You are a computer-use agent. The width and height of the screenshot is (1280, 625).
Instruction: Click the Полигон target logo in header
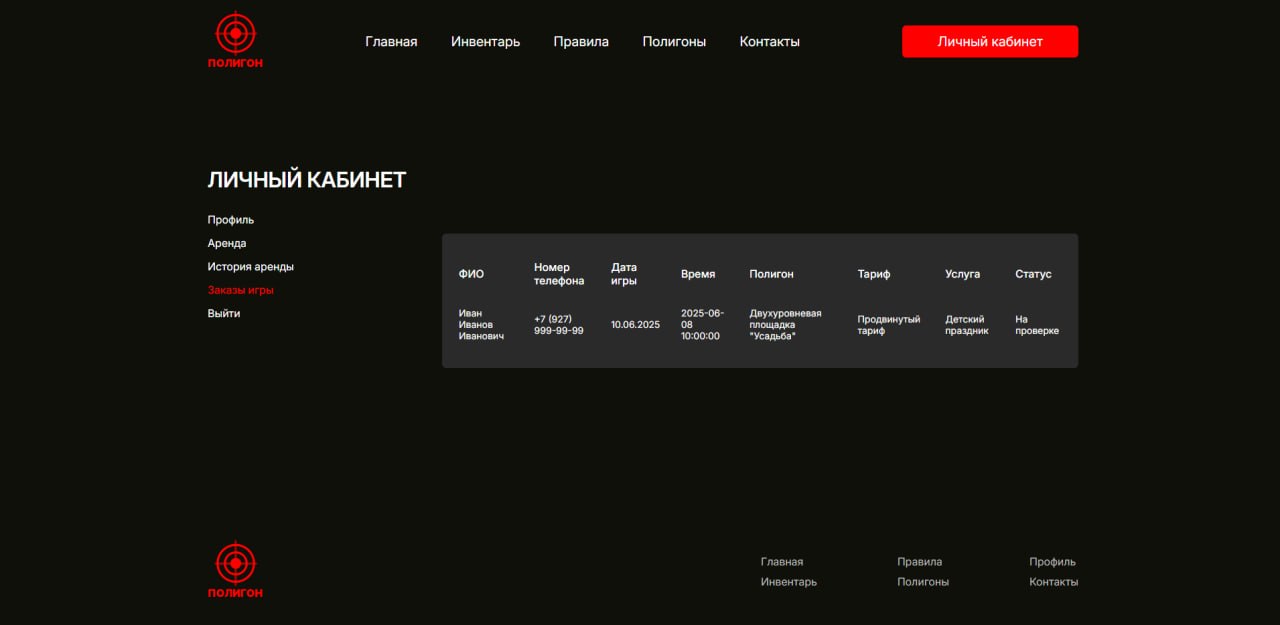235,40
